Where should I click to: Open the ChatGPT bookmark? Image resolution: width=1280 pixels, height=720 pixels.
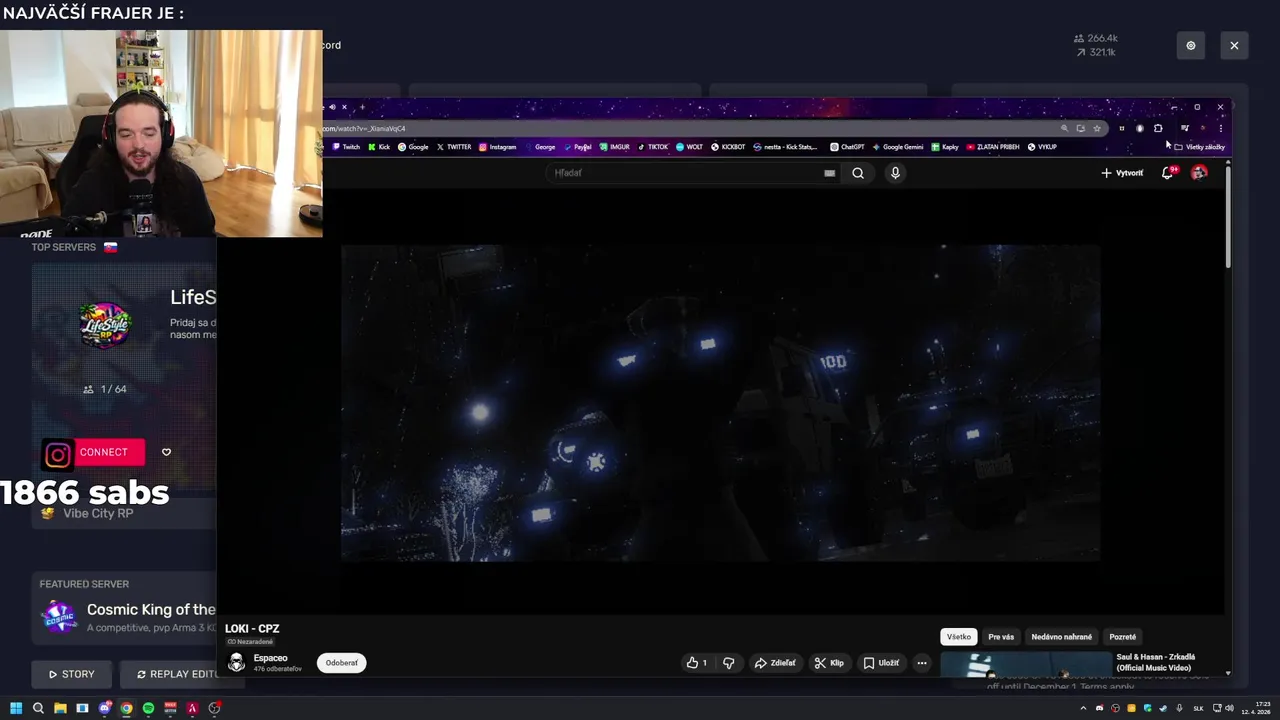(x=847, y=147)
